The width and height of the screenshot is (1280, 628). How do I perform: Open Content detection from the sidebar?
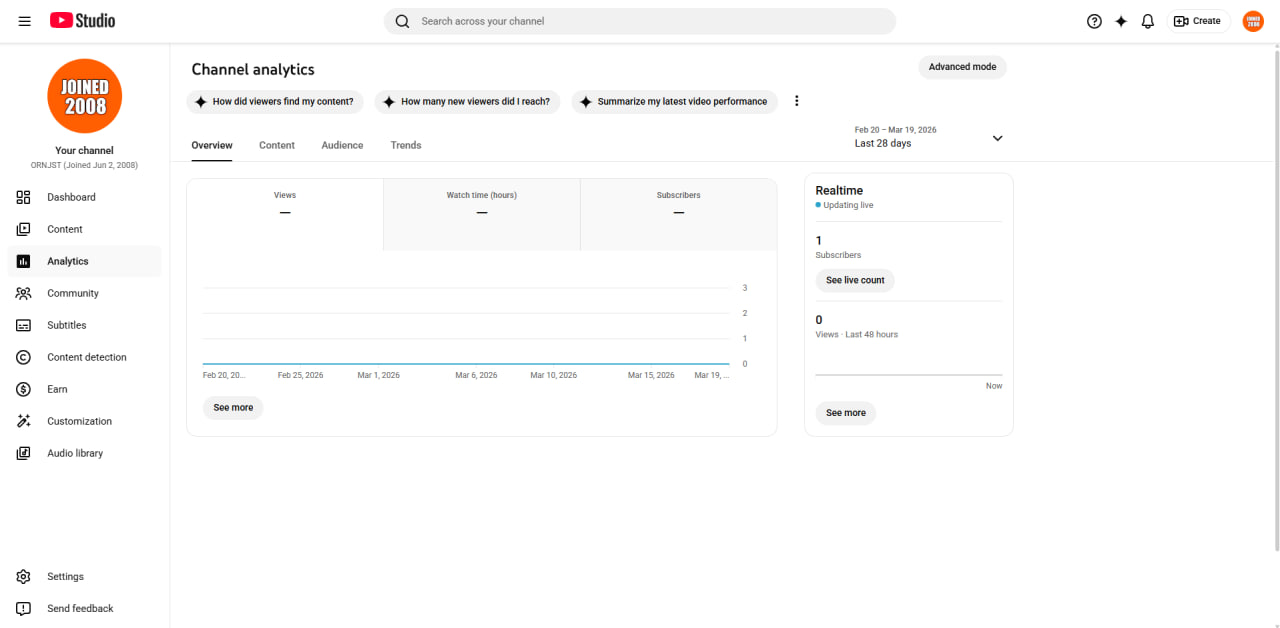click(85, 357)
